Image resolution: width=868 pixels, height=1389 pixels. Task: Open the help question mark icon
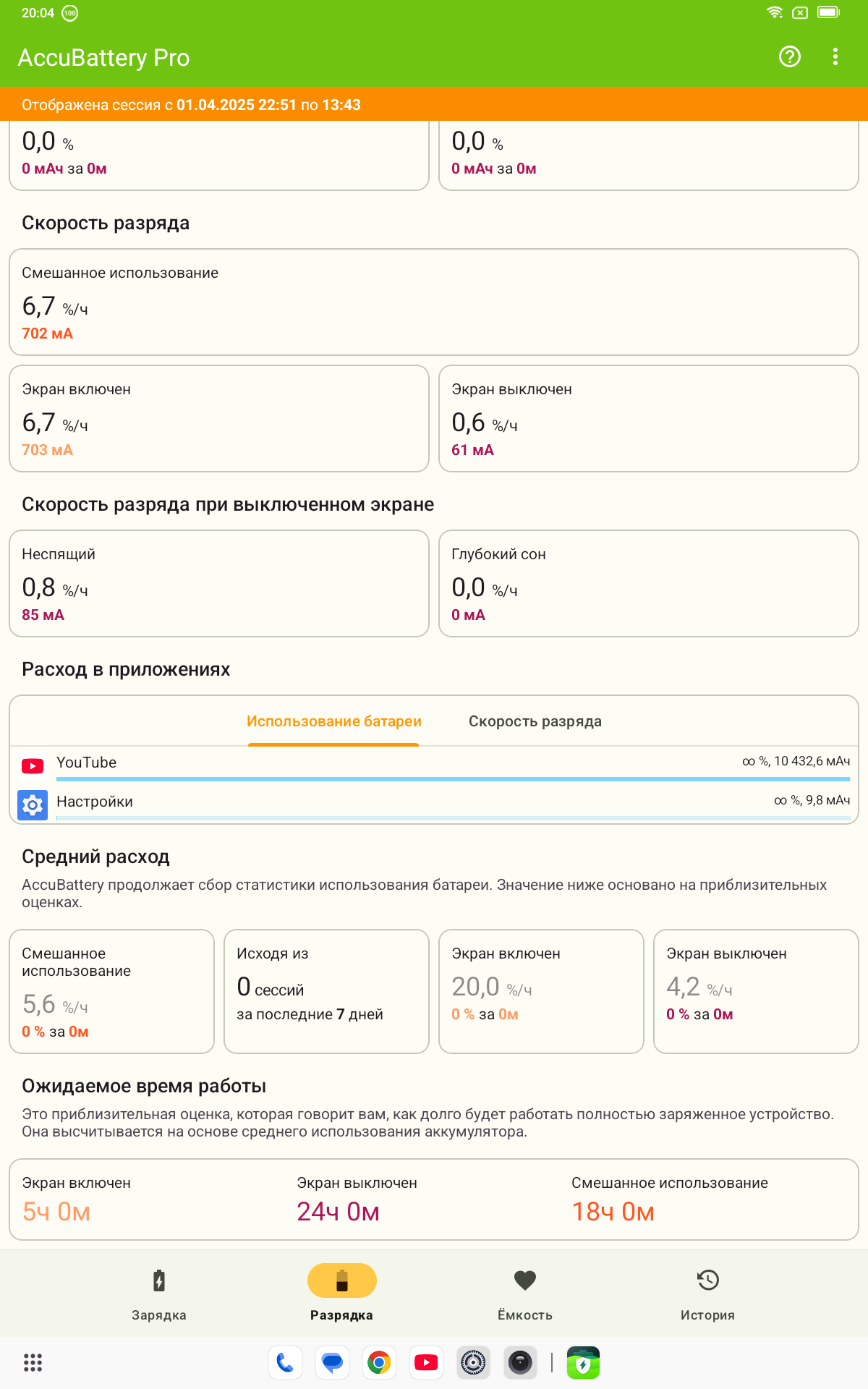(789, 56)
